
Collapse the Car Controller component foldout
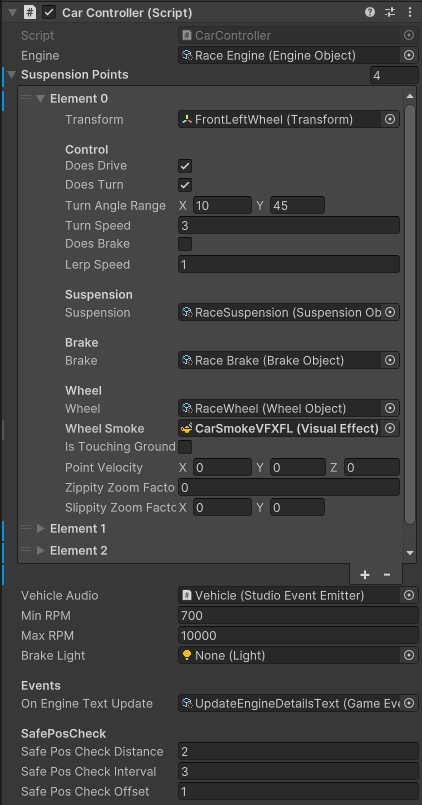[12, 12]
